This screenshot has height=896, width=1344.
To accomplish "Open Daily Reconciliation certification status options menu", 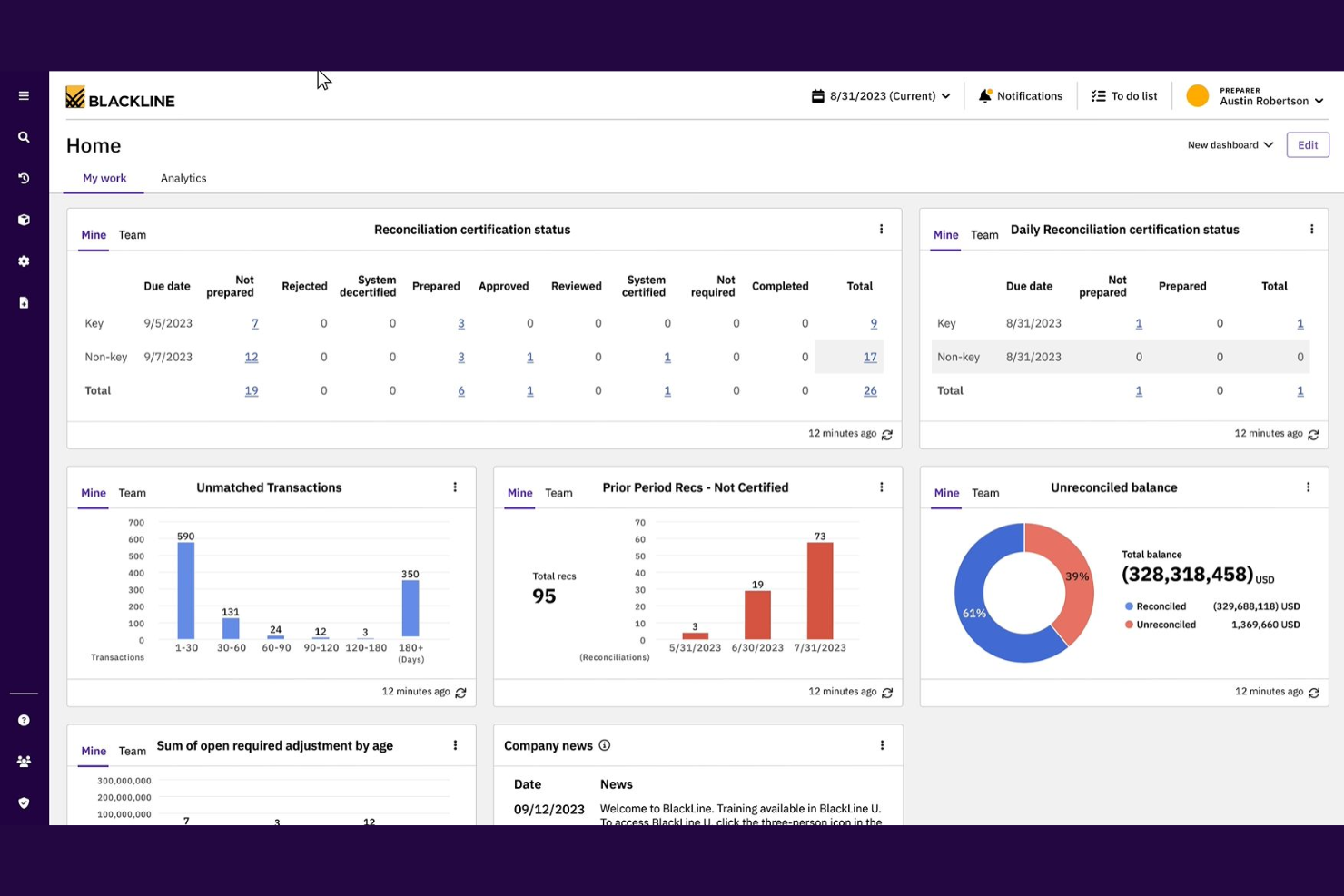I will pos(1311,230).
